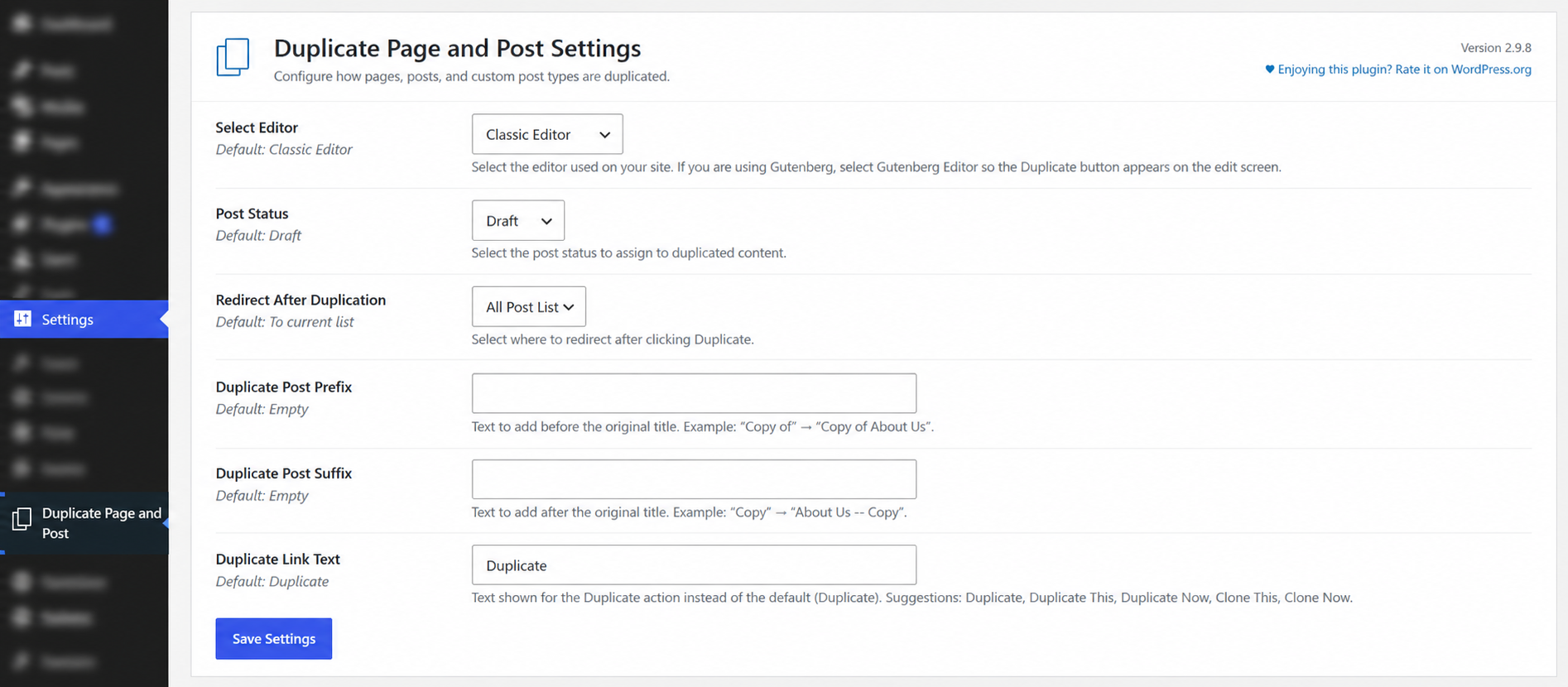Click 'Default: Classic Editor' hint text
Image resolution: width=1568 pixels, height=687 pixels.
tap(284, 150)
